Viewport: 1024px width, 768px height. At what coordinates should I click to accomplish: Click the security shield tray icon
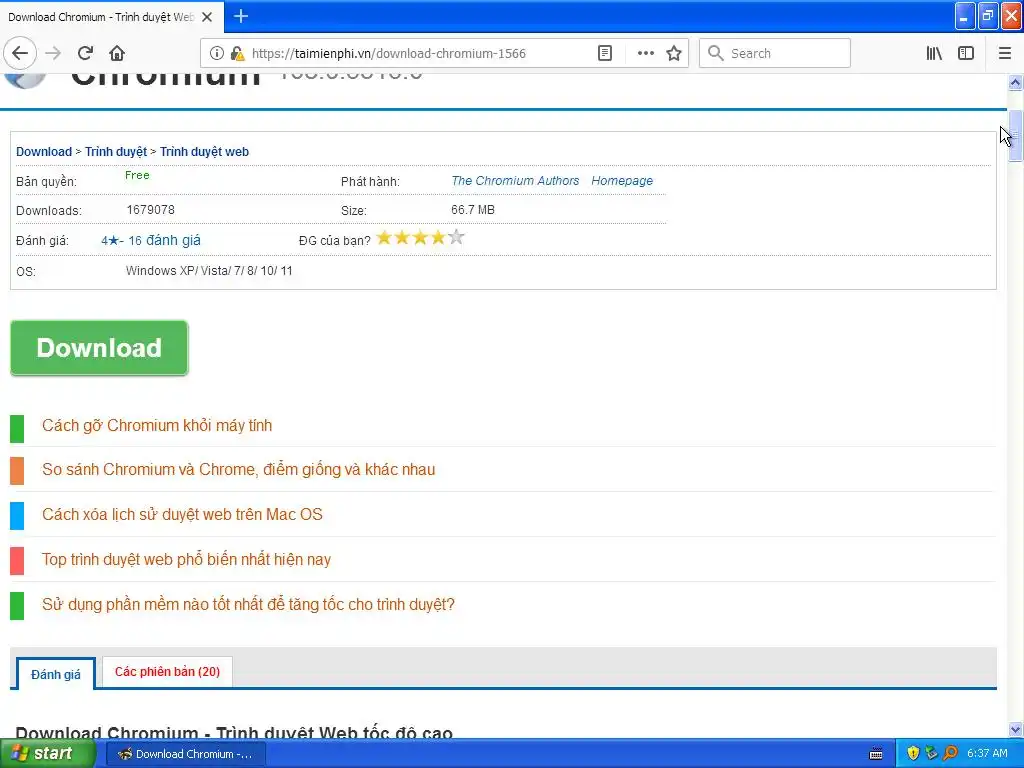pyautogui.click(x=913, y=754)
